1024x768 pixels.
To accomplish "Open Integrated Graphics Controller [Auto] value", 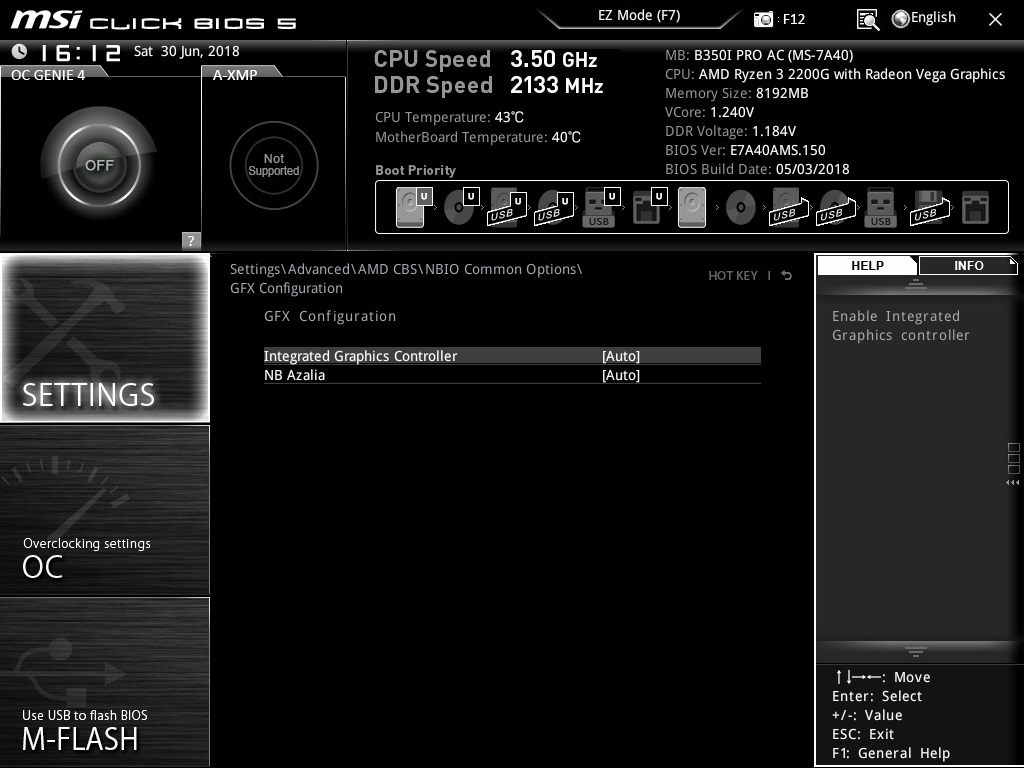I will click(x=620, y=356).
